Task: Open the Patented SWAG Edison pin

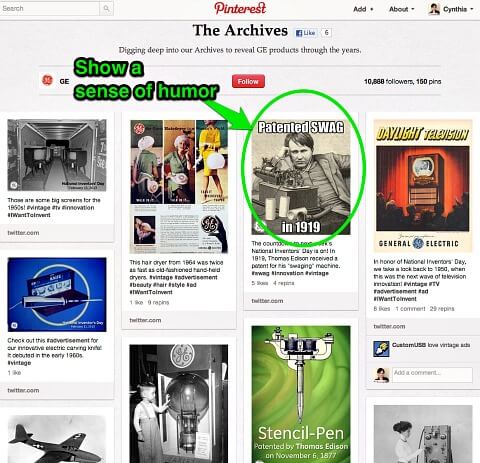Action: 301,177
